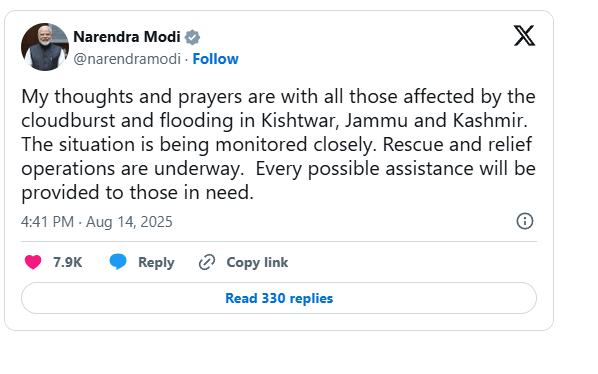
Task: Open the circled info icon beside the timestamp
Action: (525, 221)
